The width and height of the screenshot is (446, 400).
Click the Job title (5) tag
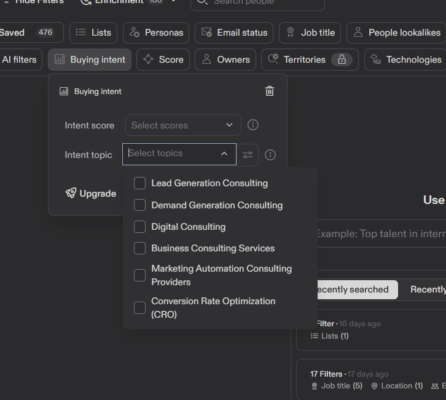[x=336, y=386]
